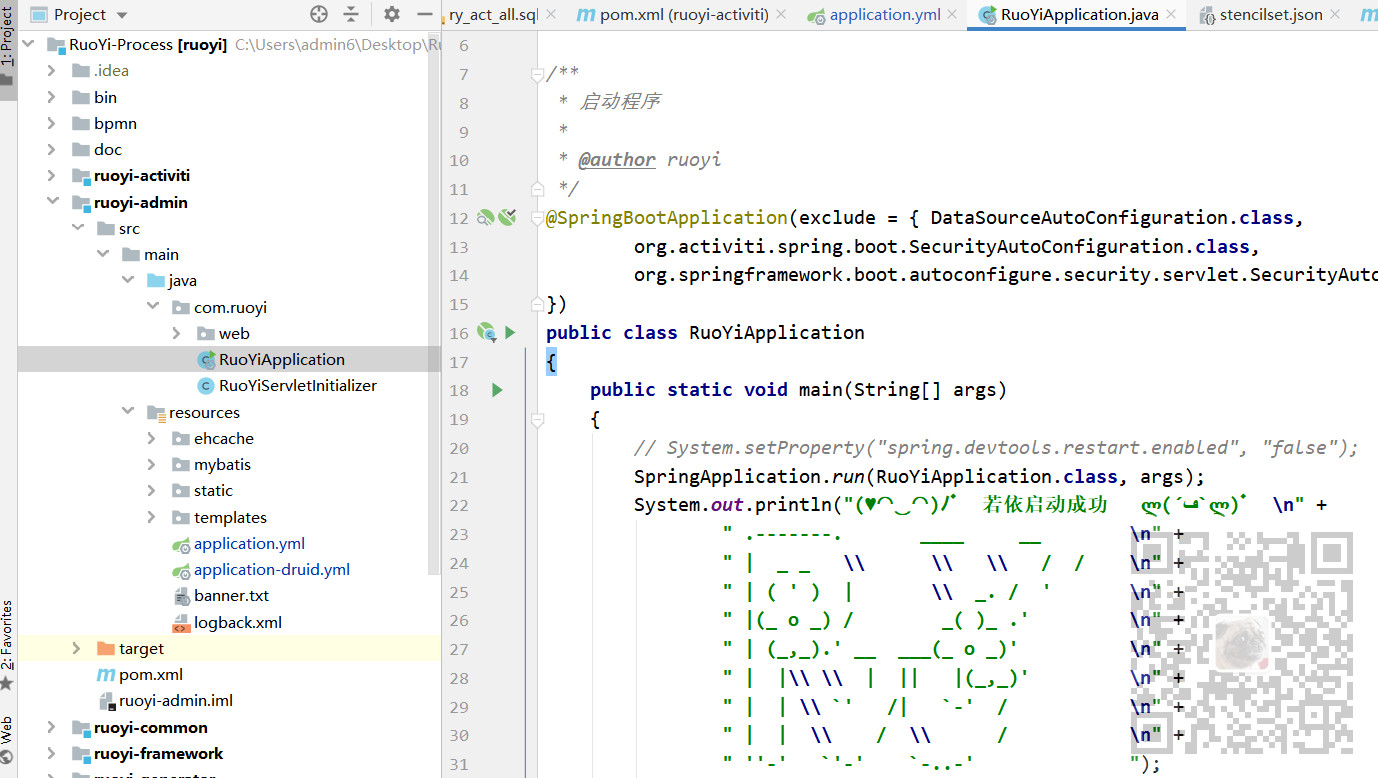Click the locate-in-project target icon
Screen dimensions: 1378x778
click(x=319, y=14)
